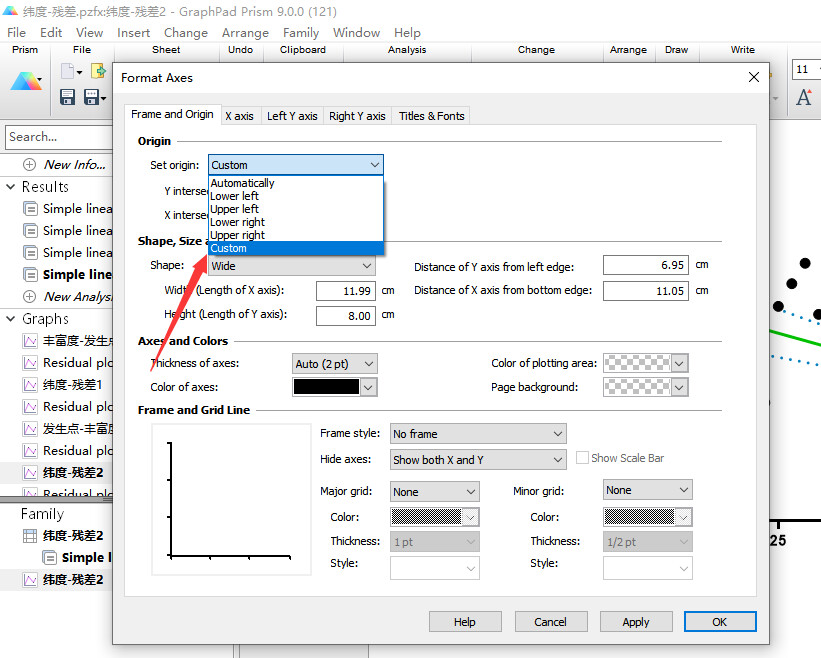Open Hide axes dropdown
This screenshot has width=821, height=658.
click(478, 460)
